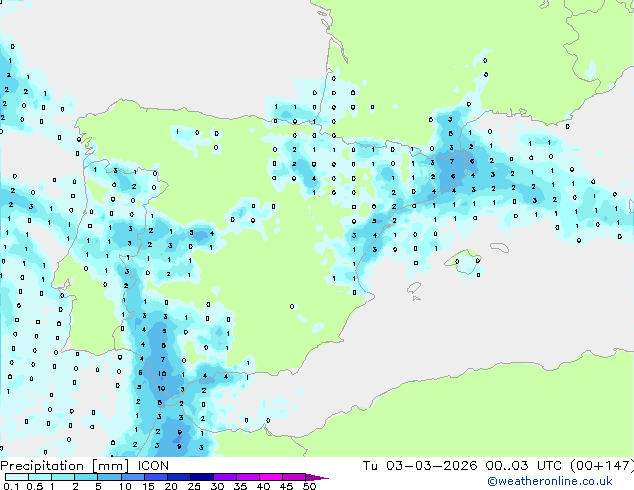634x490 pixels.
Task: Click the 0.5–1 mm legend color swatch
Action: point(40,477)
